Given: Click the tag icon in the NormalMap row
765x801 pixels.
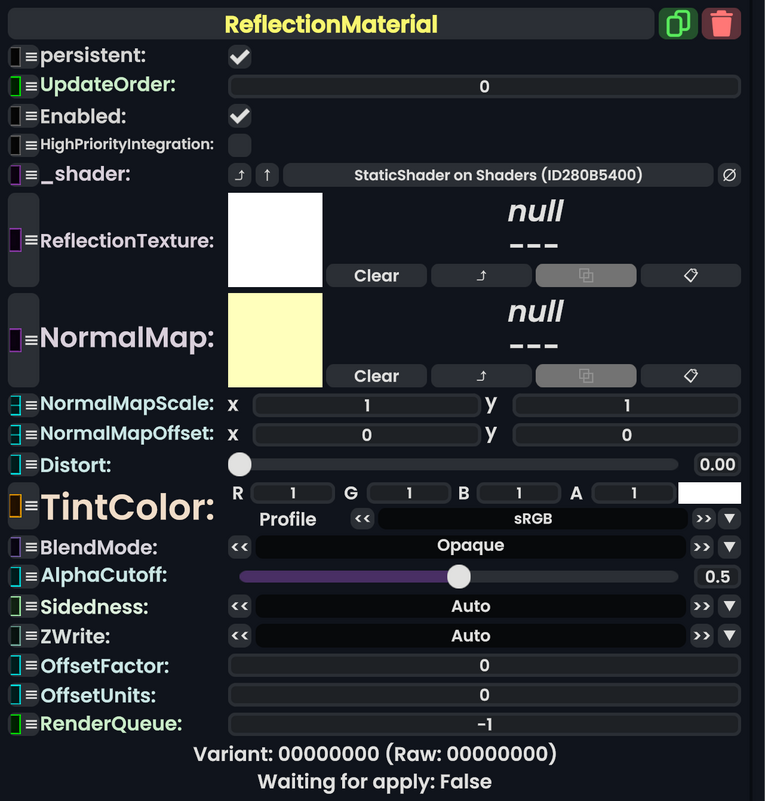Looking at the screenshot, I should (690, 376).
